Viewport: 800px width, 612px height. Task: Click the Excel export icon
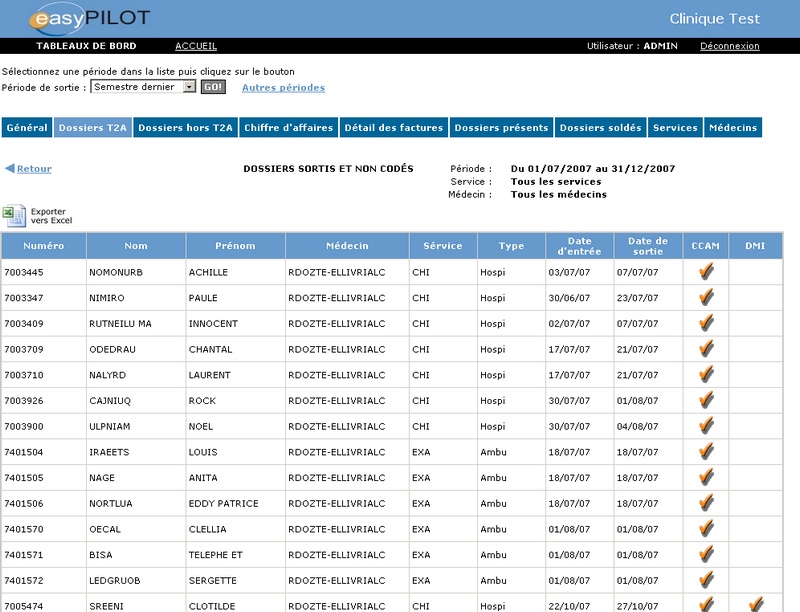(14, 216)
